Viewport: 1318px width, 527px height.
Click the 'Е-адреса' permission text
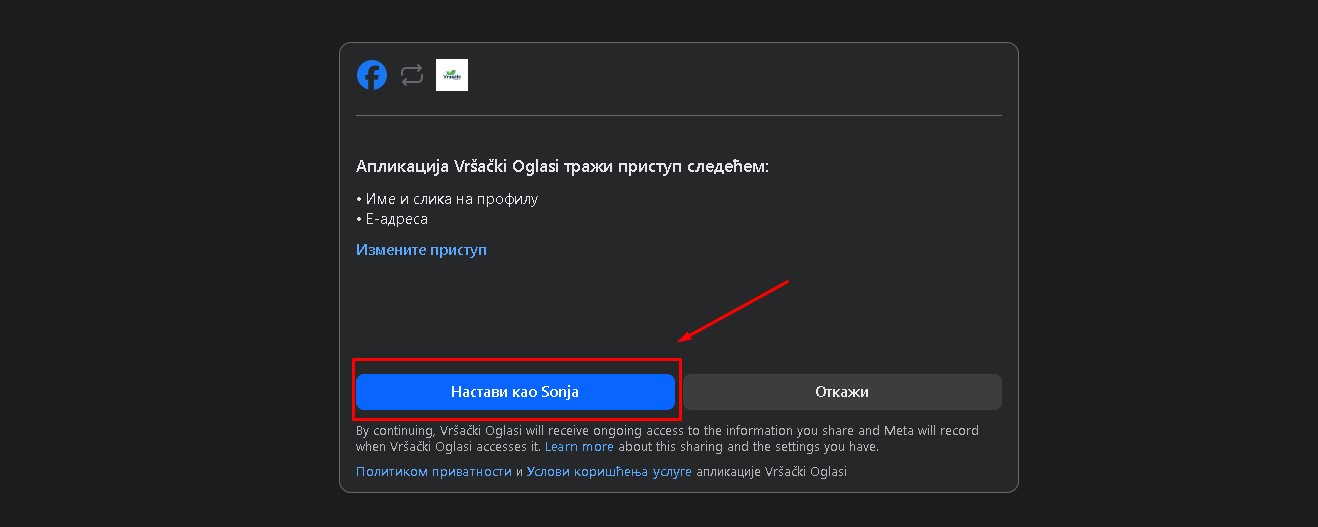point(397,219)
